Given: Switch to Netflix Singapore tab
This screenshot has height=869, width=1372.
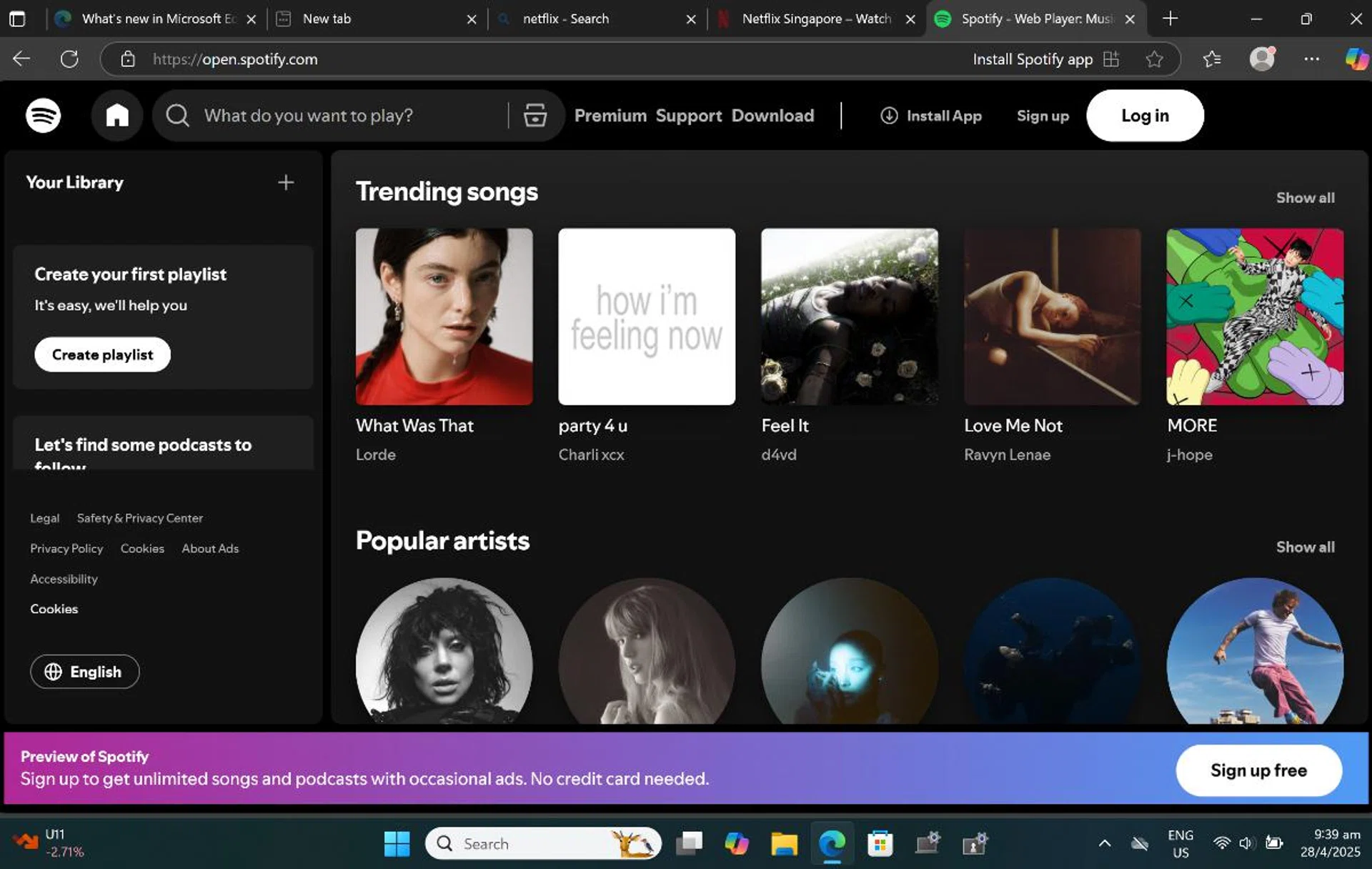Looking at the screenshot, I should click(x=815, y=19).
